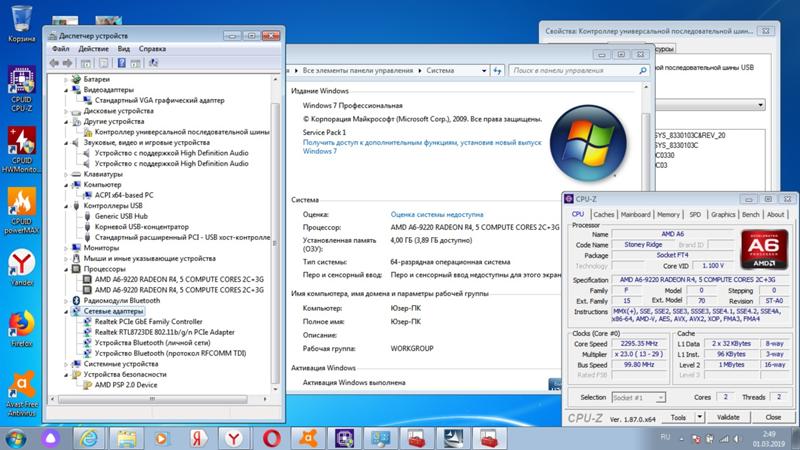Expand the Дисковые устройства node
This screenshot has height=450, width=800.
pyautogui.click(x=66, y=111)
